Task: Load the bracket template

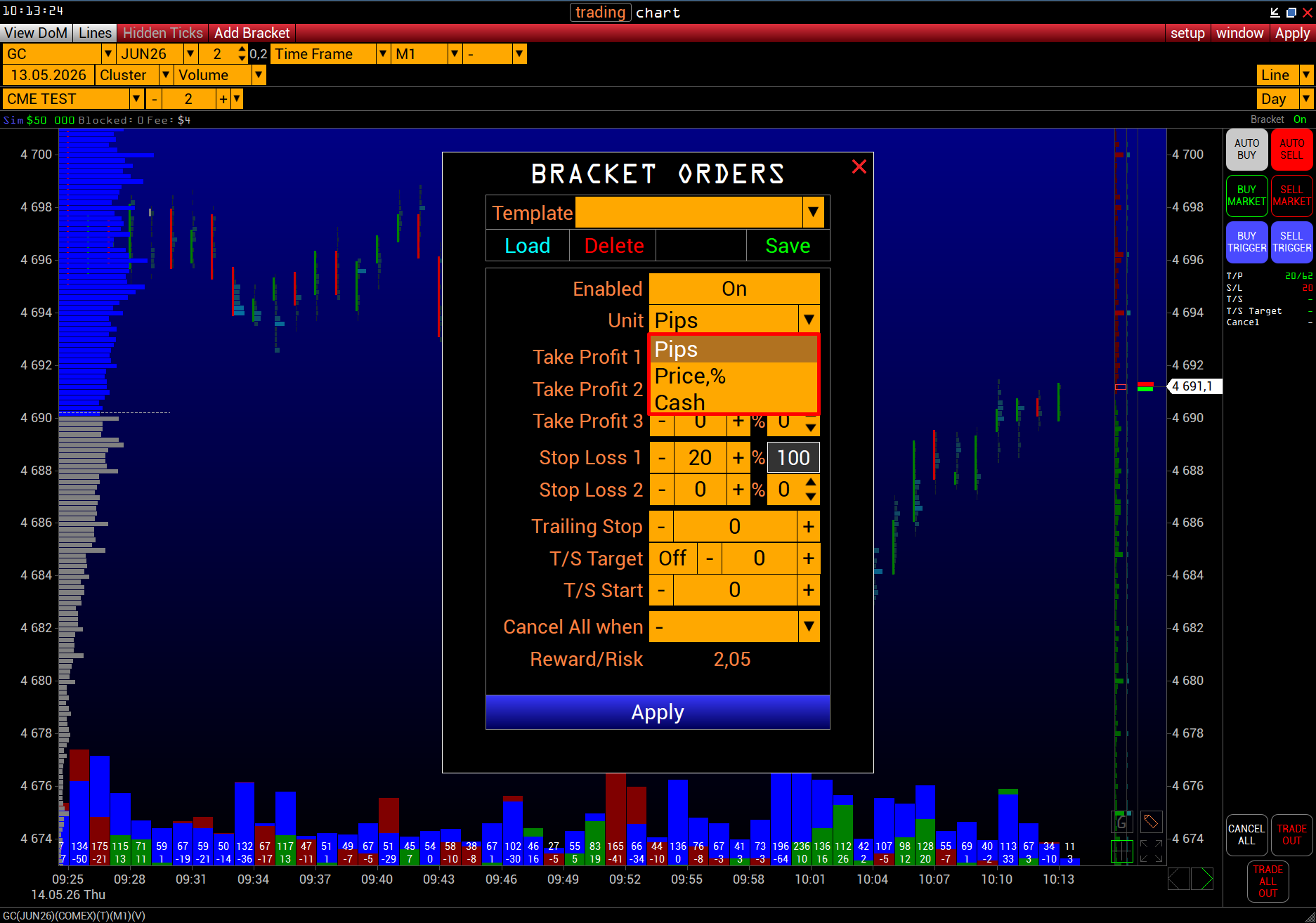Action: click(x=528, y=246)
